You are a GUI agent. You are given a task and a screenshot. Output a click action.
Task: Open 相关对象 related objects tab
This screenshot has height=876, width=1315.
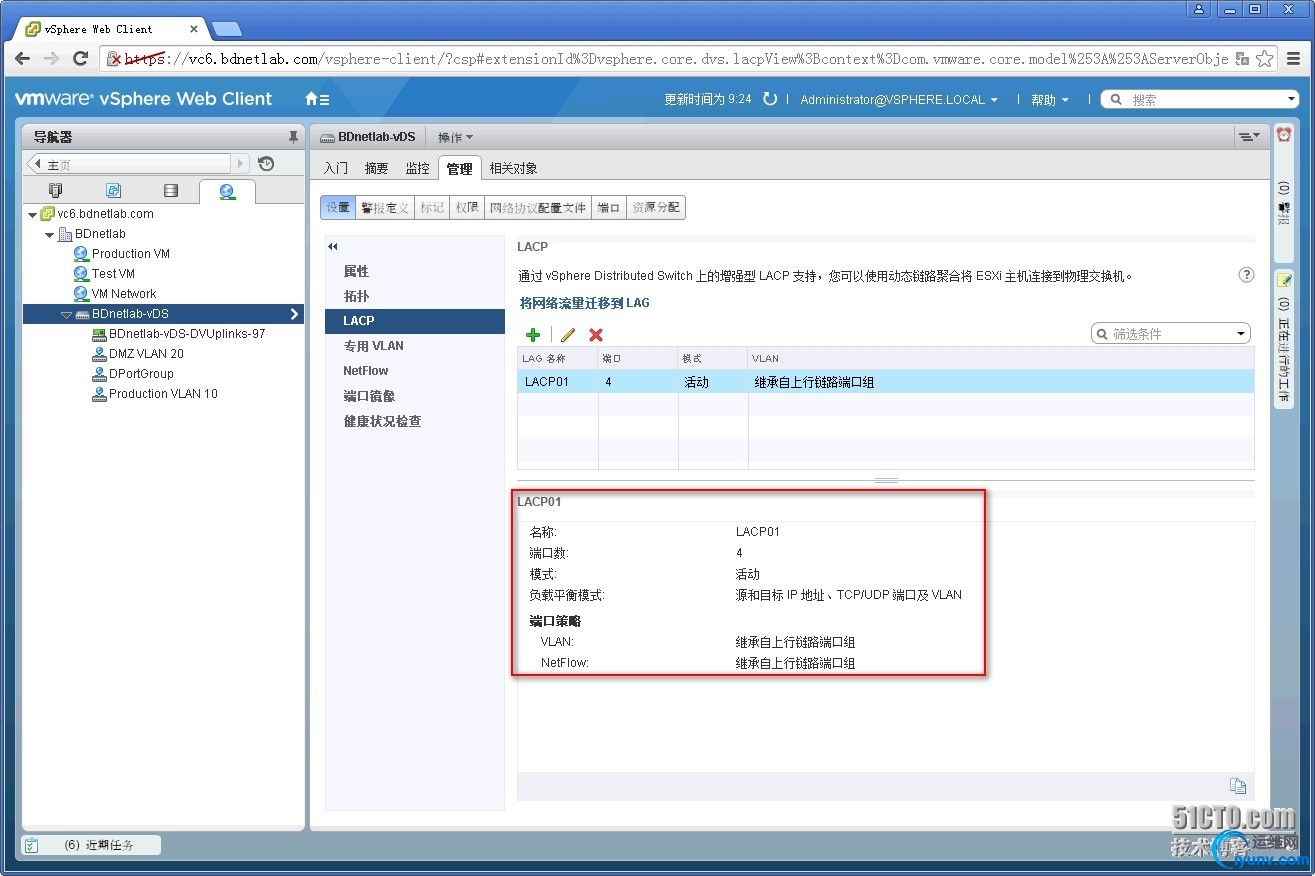513,168
